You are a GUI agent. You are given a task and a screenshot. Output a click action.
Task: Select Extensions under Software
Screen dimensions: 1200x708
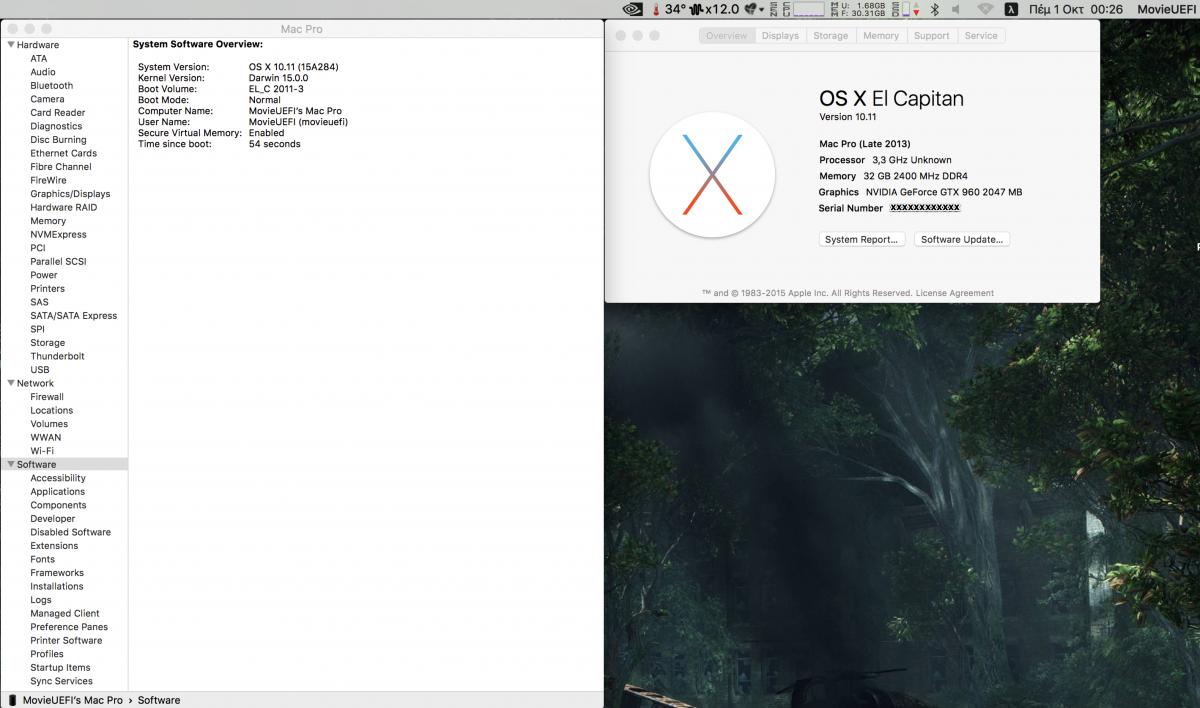click(x=54, y=545)
